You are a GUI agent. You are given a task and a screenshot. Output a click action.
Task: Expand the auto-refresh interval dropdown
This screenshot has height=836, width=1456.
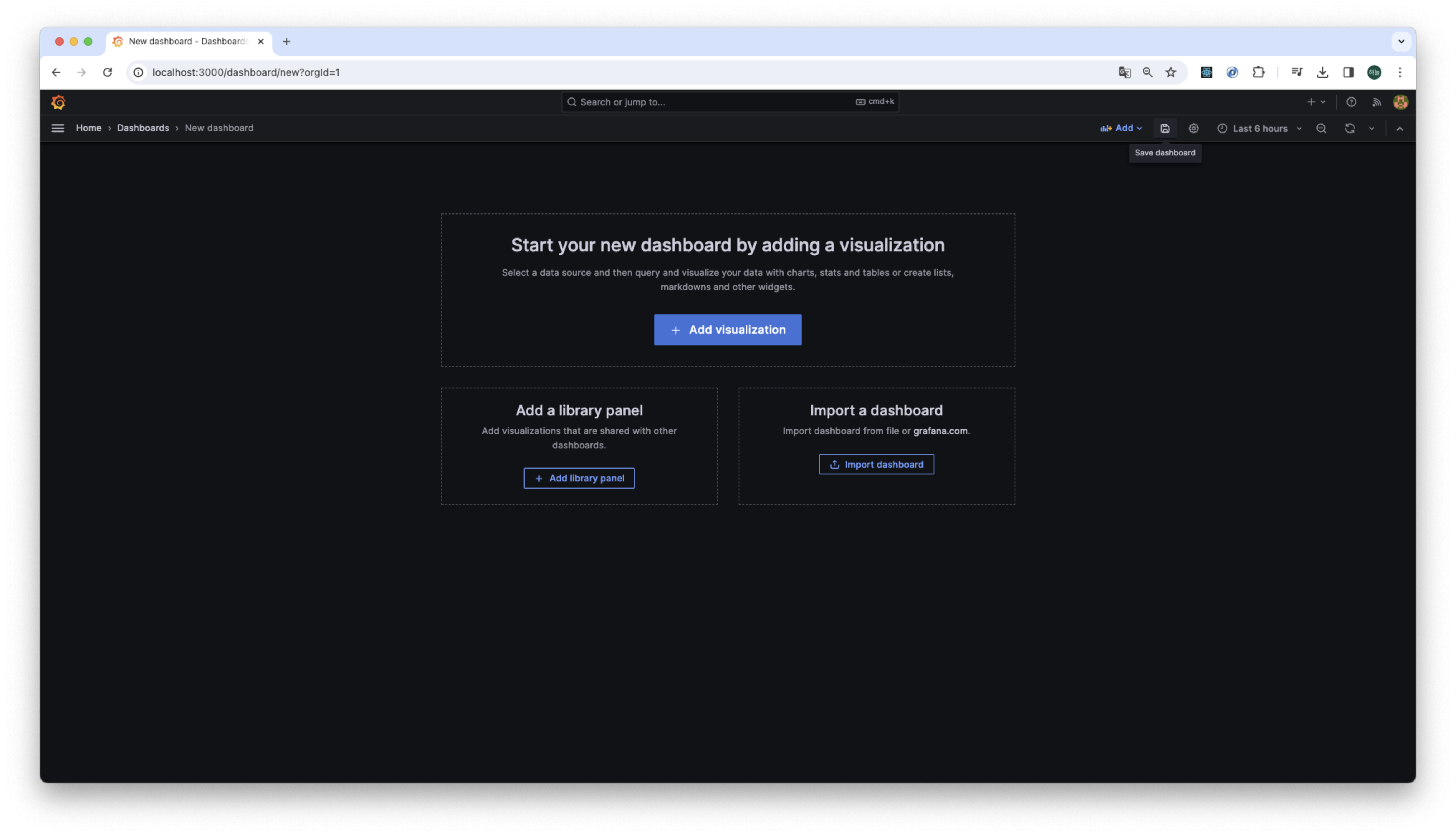1371,129
